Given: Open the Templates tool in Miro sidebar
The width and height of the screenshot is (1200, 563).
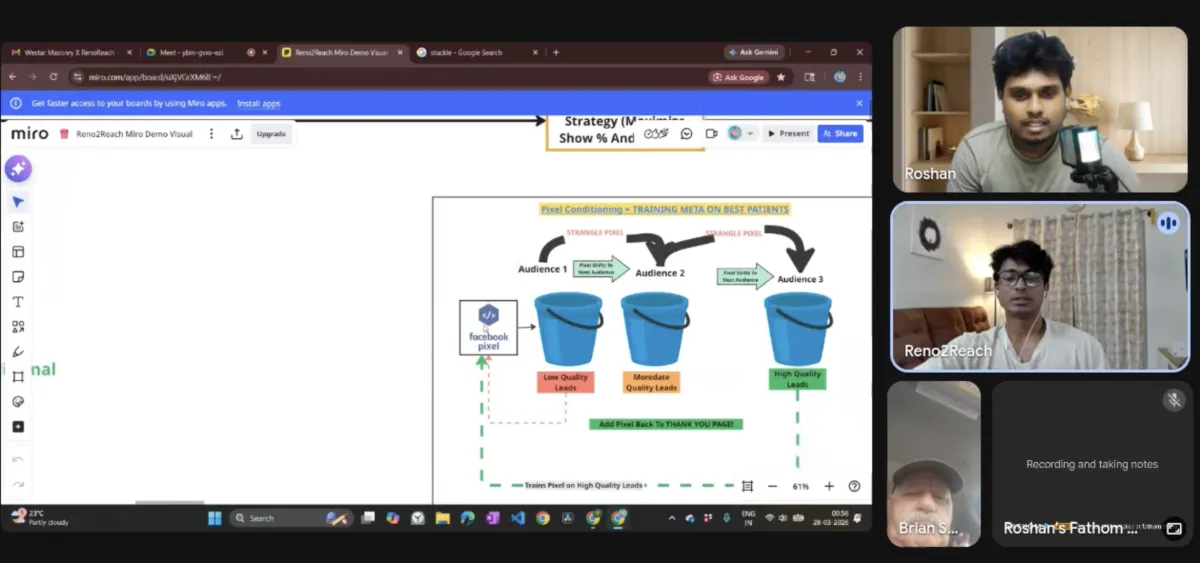Looking at the screenshot, I should point(18,252).
